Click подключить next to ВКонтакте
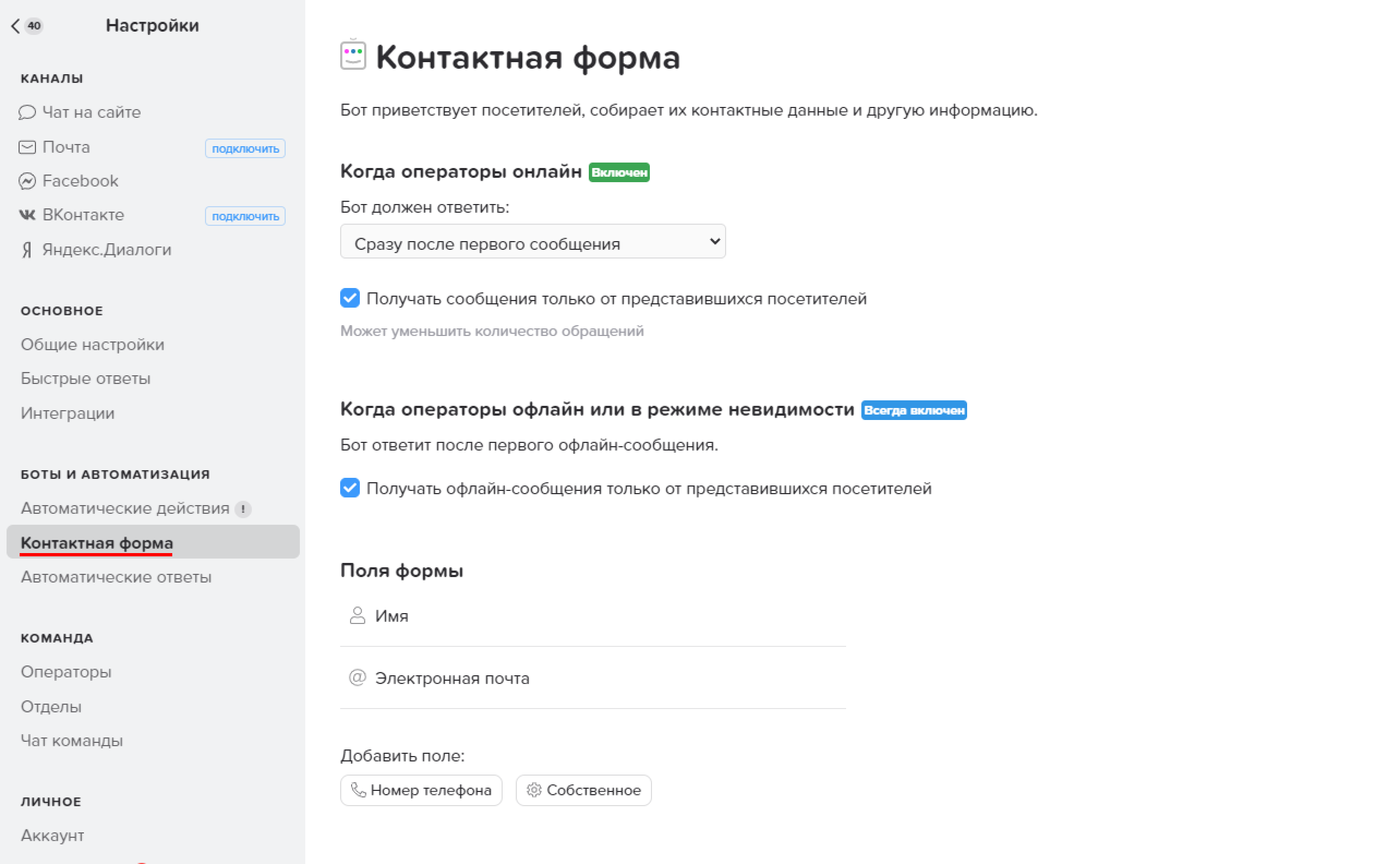Viewport: 1400px width, 864px height. pos(245,216)
